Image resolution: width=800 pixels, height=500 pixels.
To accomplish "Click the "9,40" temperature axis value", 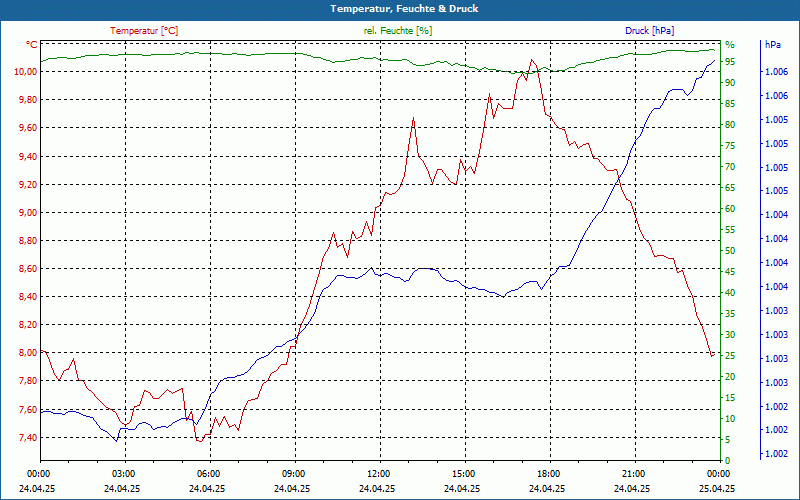I will pyautogui.click(x=28, y=157).
